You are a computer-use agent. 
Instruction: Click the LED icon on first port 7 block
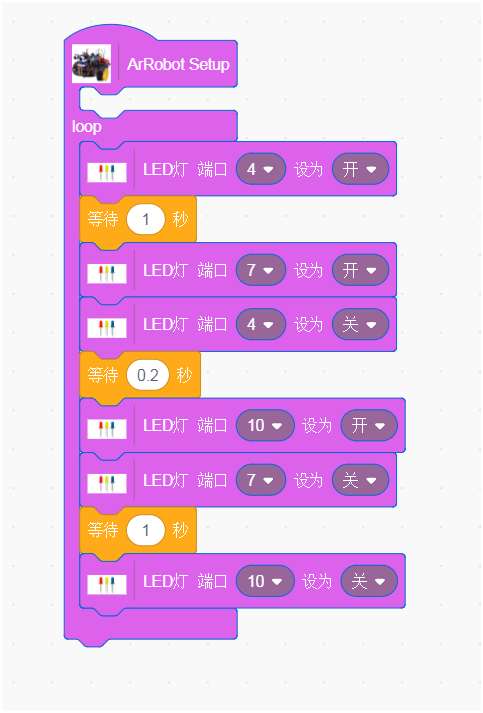click(x=107, y=274)
